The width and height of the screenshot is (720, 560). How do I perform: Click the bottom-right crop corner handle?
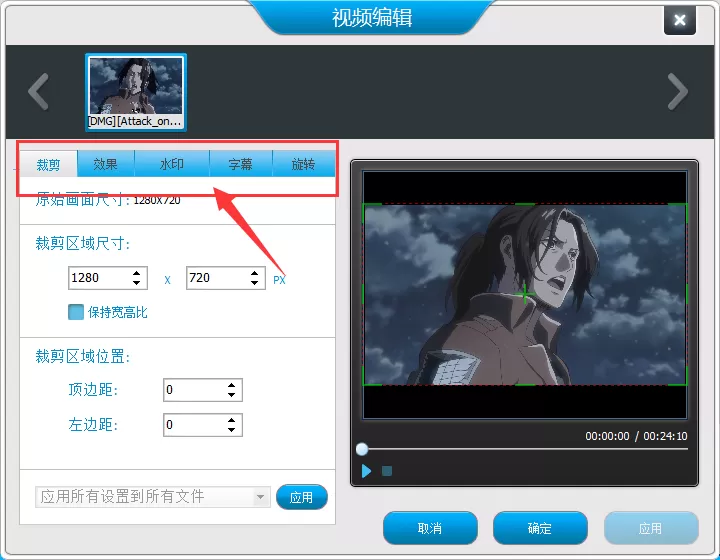[x=685, y=383]
